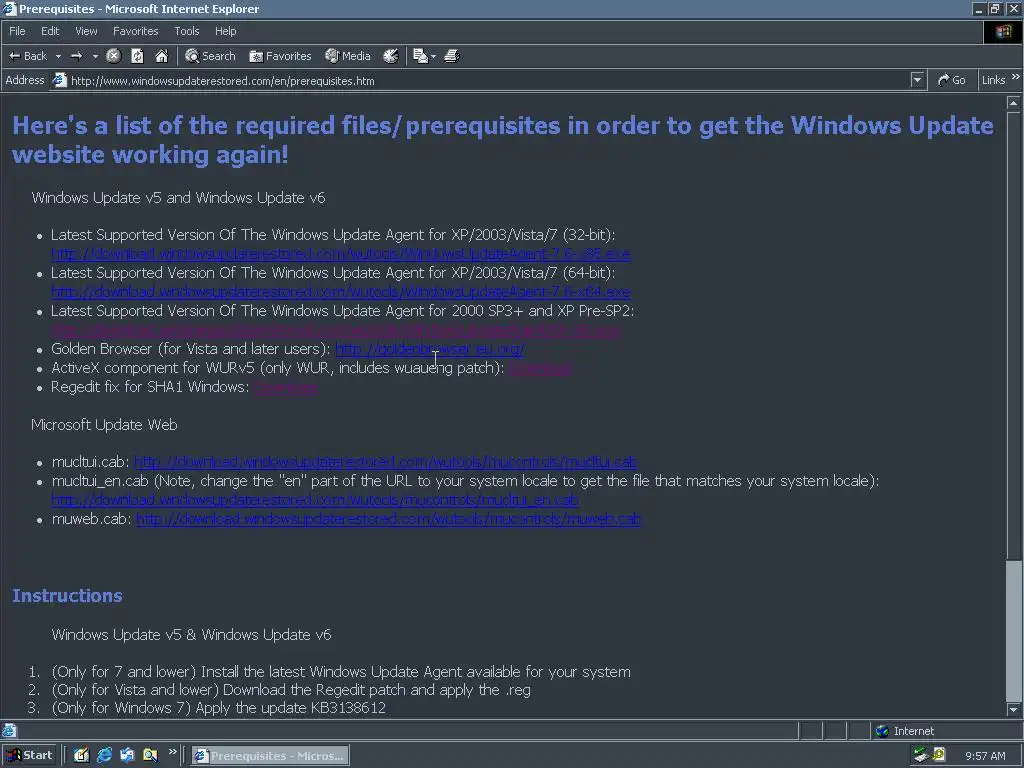
Task: Open the 32-bit Windows Update Agent download link
Action: coord(341,254)
